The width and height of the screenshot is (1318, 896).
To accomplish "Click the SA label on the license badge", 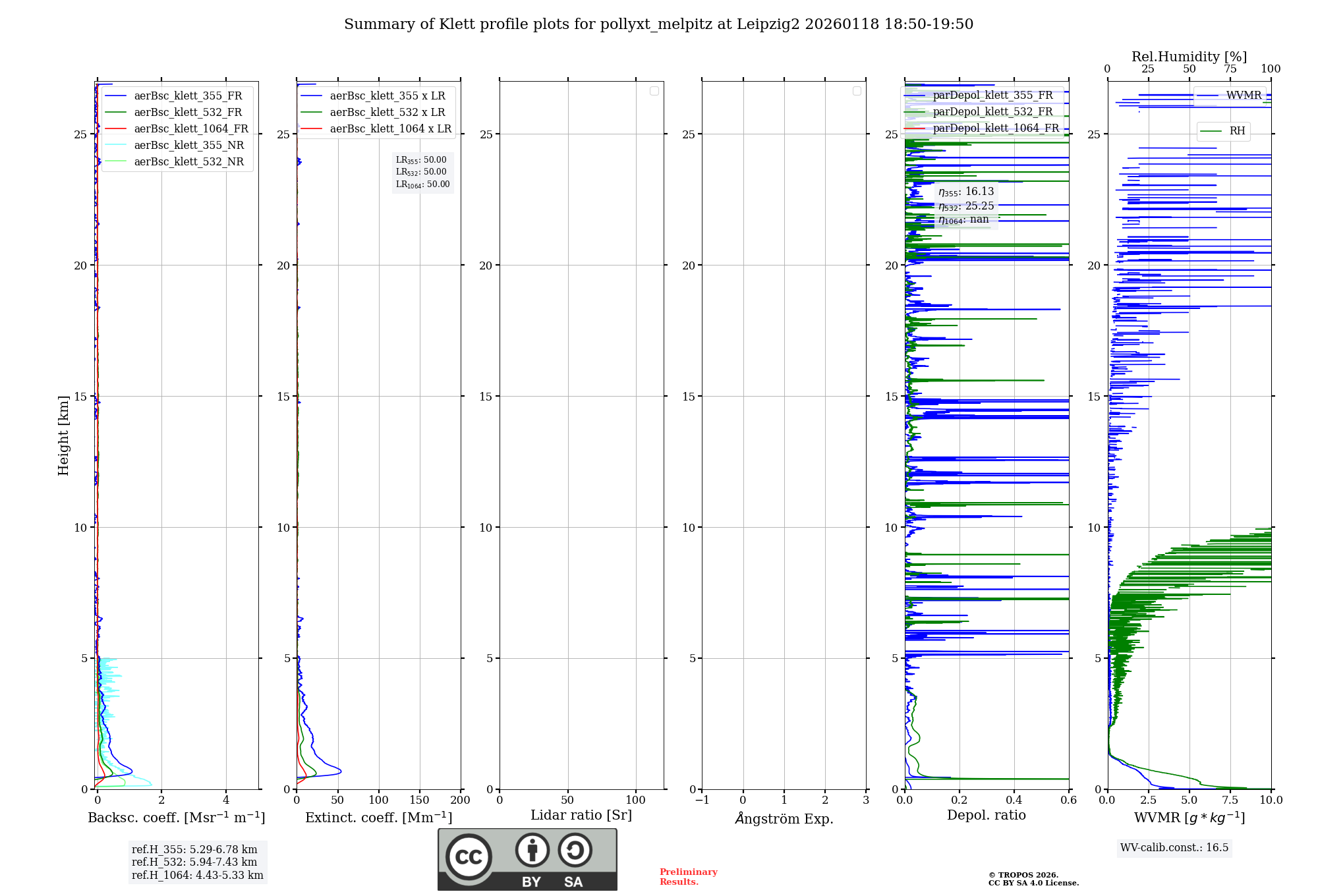I will pyautogui.click(x=573, y=882).
